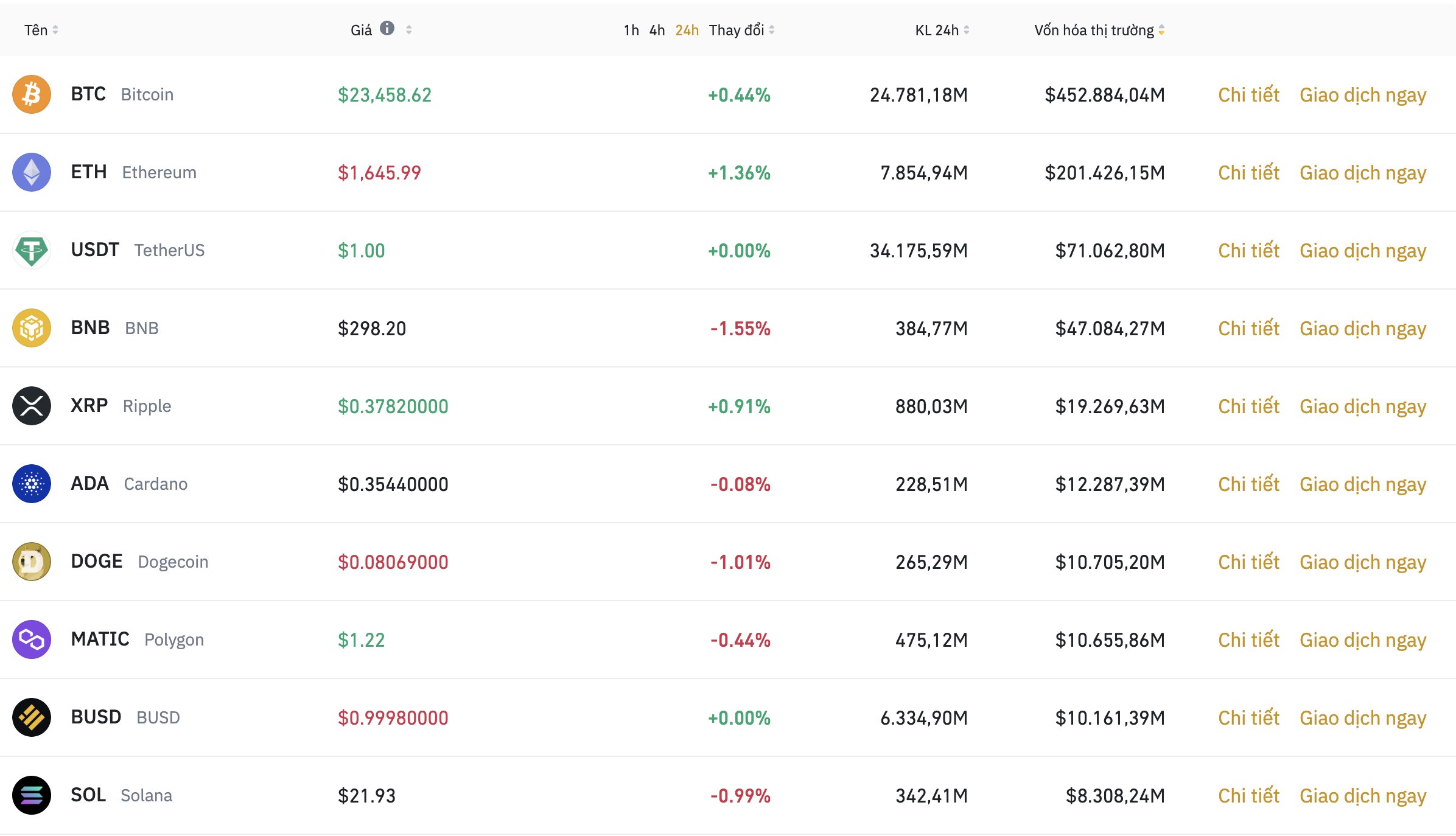Viewport: 1456px width, 836px height.
Task: Open Chi tiết for USDT
Action: tap(1248, 250)
